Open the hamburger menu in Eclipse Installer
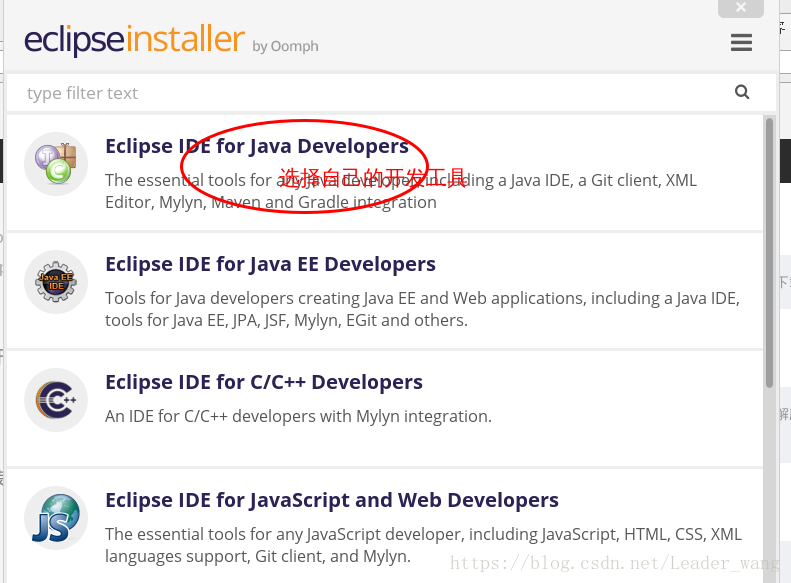The height and width of the screenshot is (583, 791). (x=741, y=42)
